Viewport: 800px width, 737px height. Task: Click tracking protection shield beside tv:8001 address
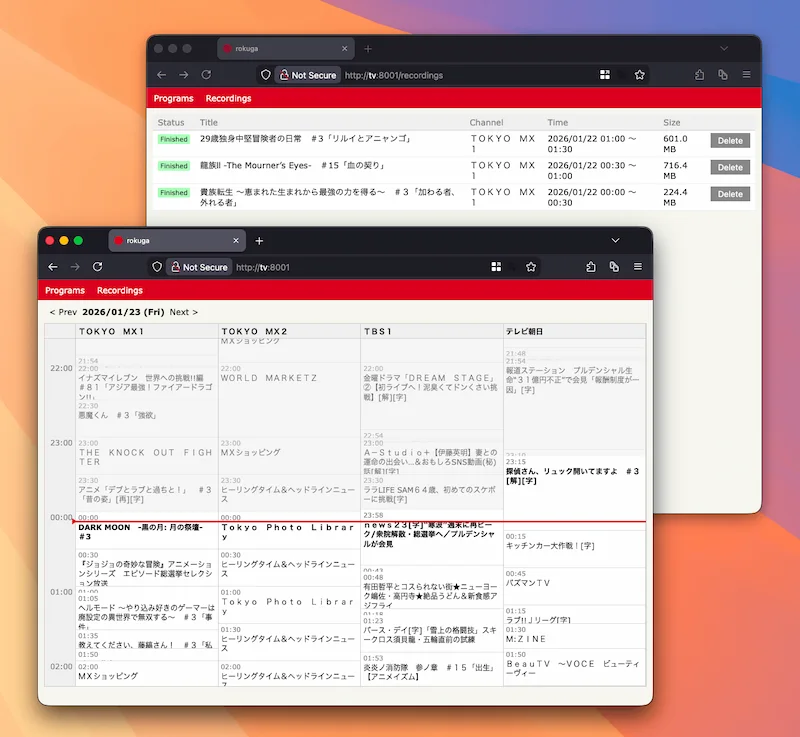pos(156,267)
